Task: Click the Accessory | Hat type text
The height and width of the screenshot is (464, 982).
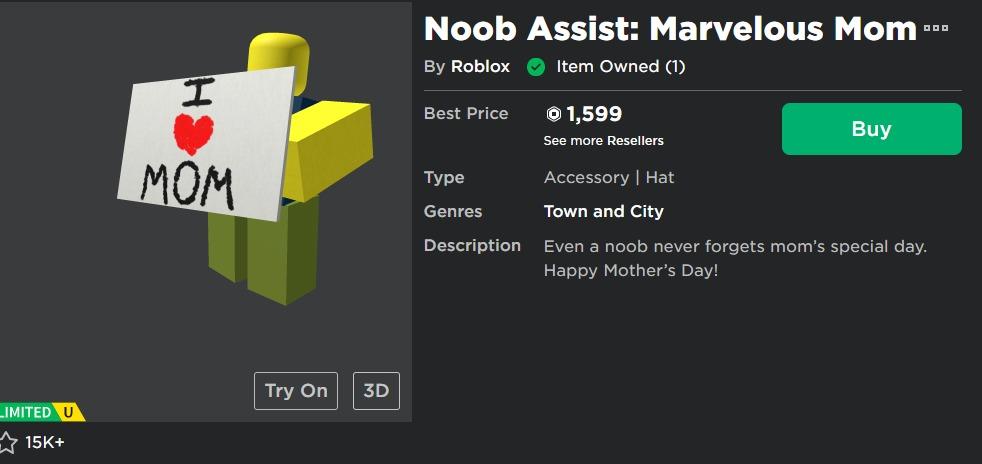Action: pos(608,177)
